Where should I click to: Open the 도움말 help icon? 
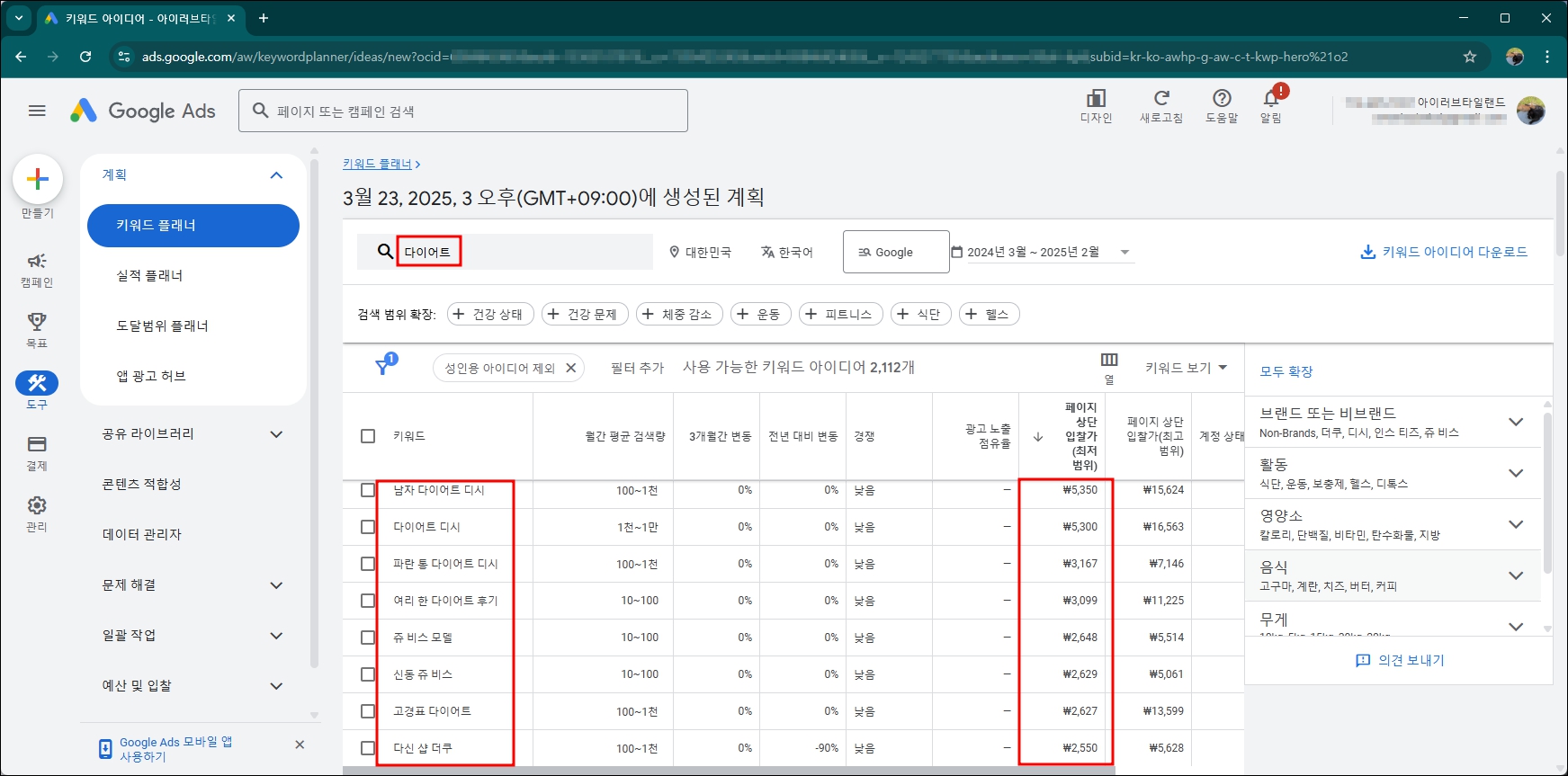point(1222,98)
